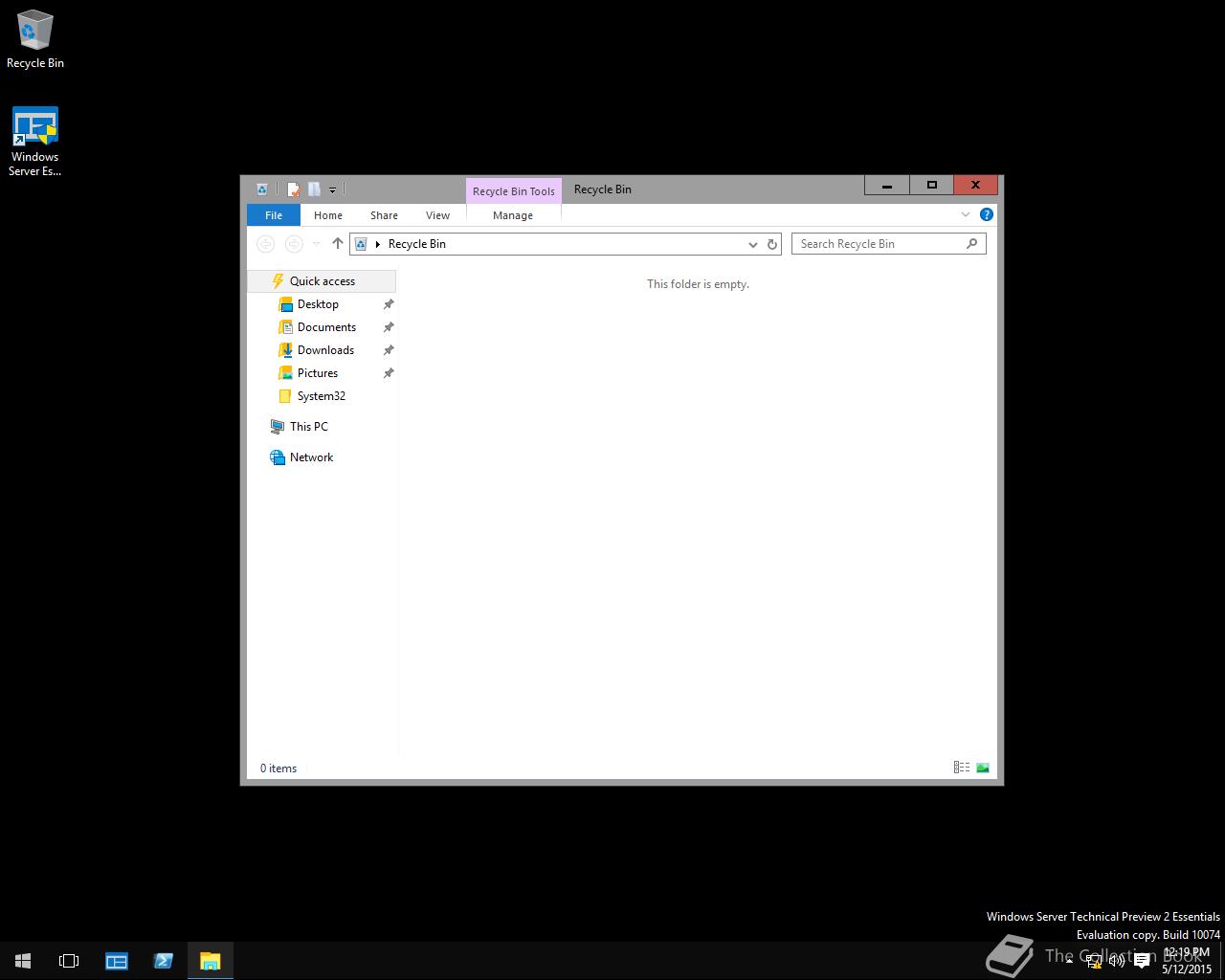Open Help with the blue question mark
This screenshot has height=980, width=1225.
coord(986,214)
